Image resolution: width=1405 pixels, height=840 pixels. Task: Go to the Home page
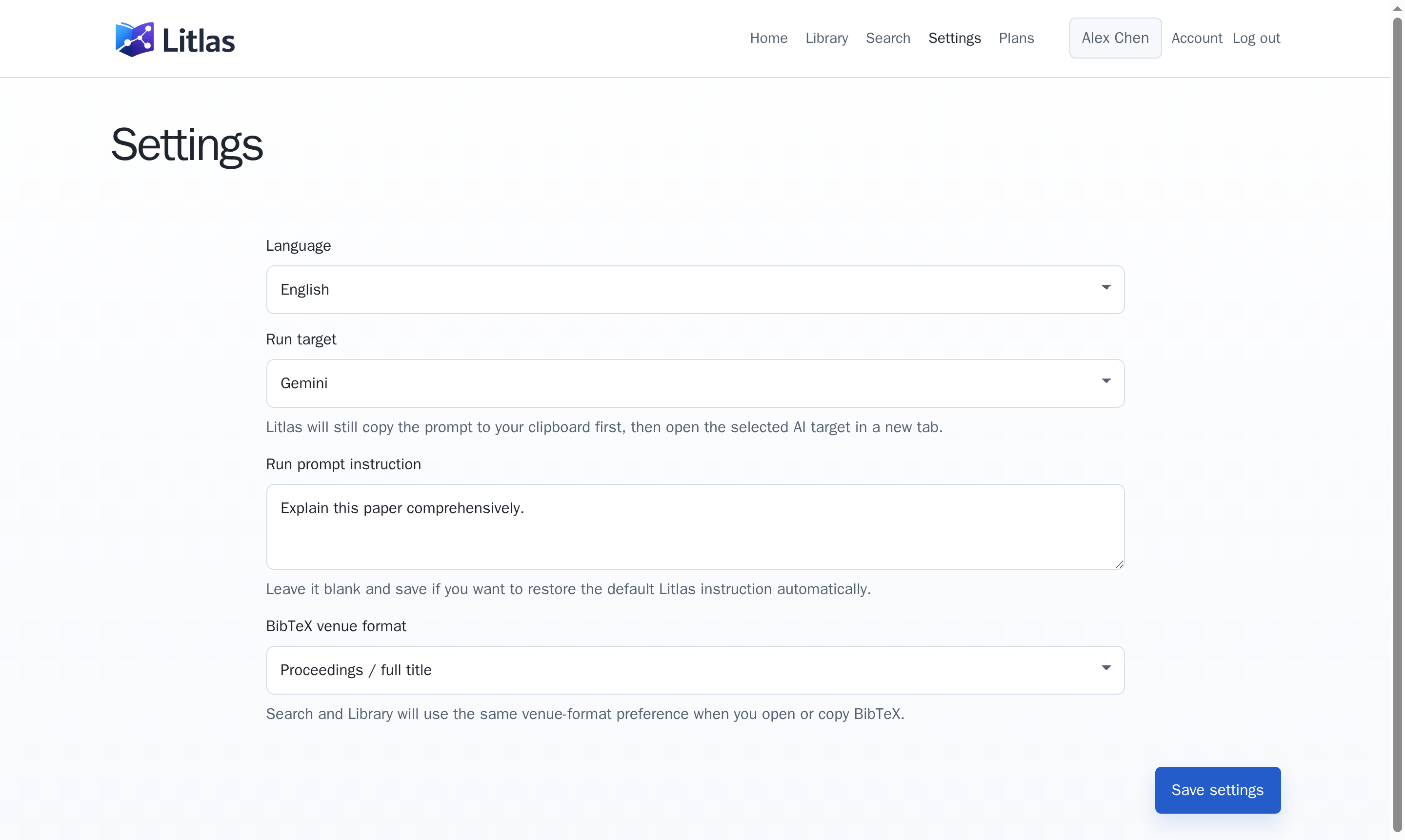[768, 38]
